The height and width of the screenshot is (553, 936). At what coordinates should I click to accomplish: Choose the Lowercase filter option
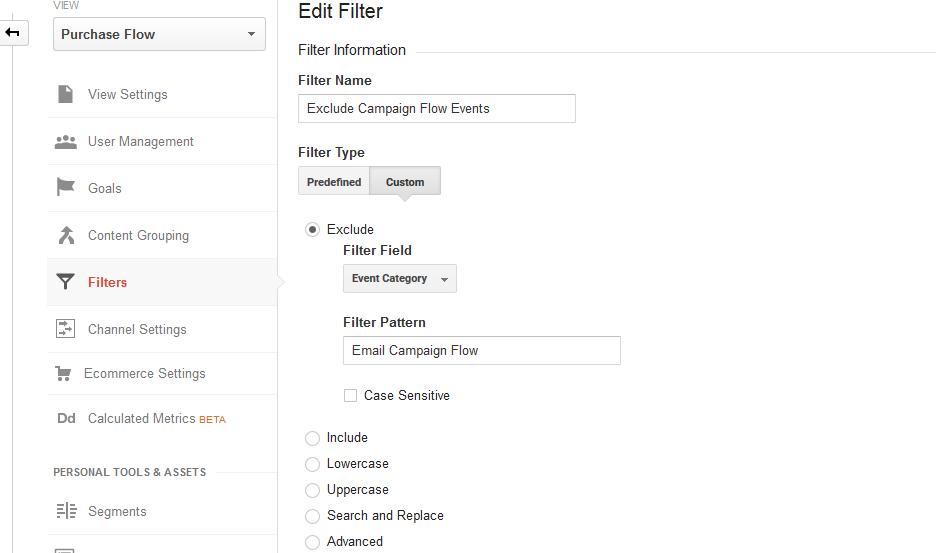[x=312, y=464]
